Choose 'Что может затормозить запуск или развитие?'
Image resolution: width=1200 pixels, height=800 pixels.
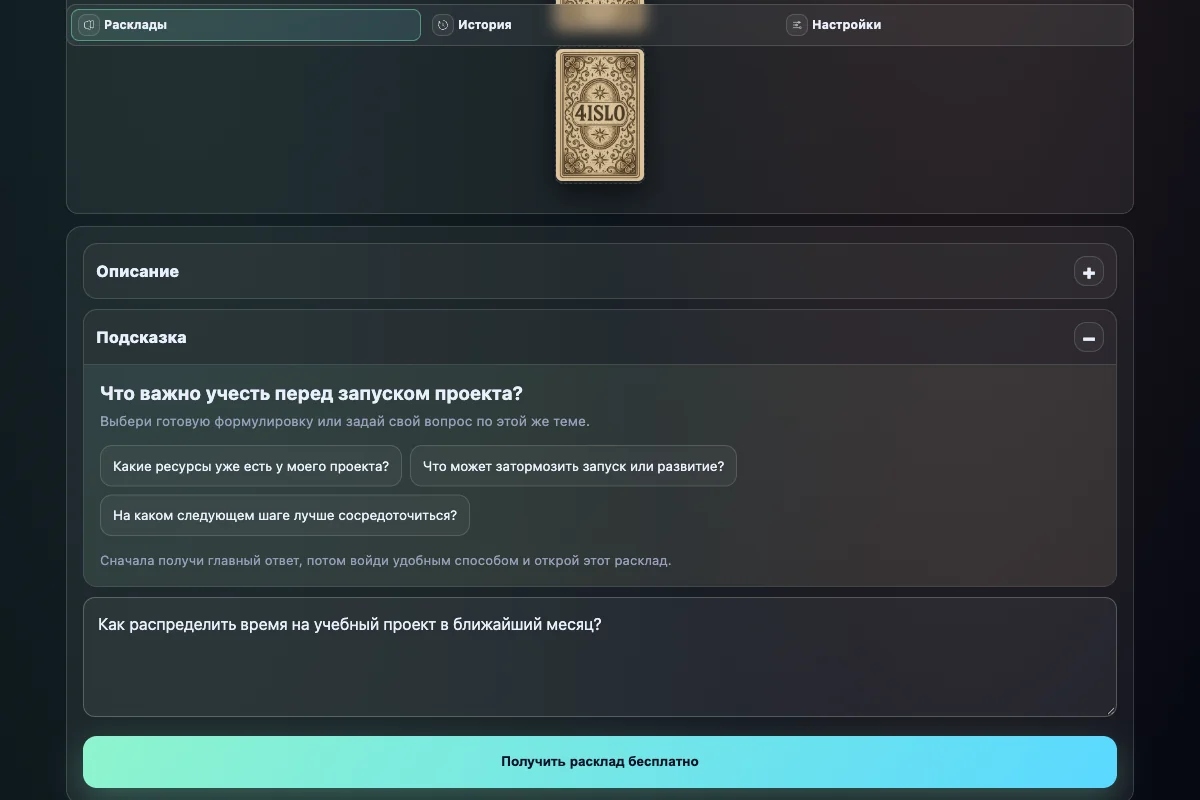tap(573, 466)
